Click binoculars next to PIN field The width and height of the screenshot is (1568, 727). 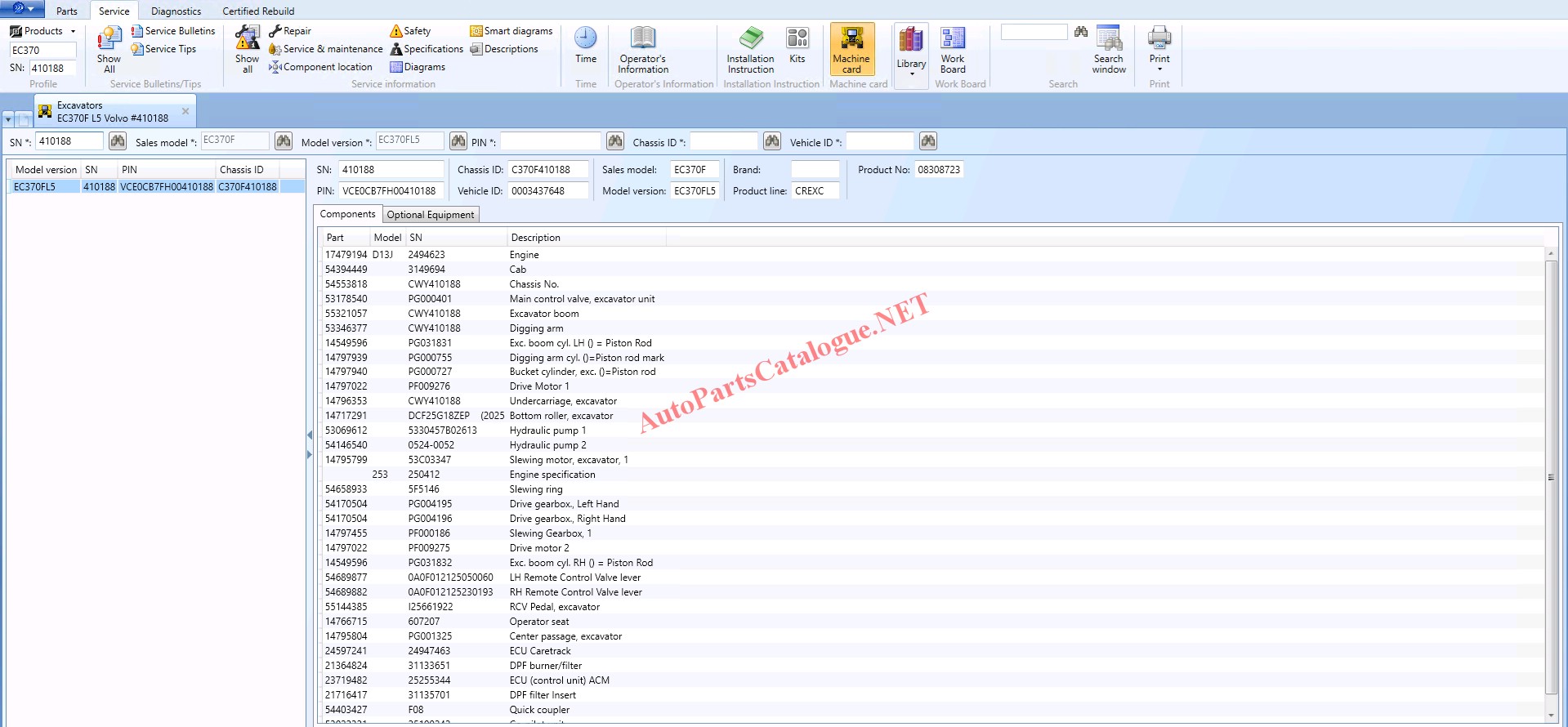(615, 141)
